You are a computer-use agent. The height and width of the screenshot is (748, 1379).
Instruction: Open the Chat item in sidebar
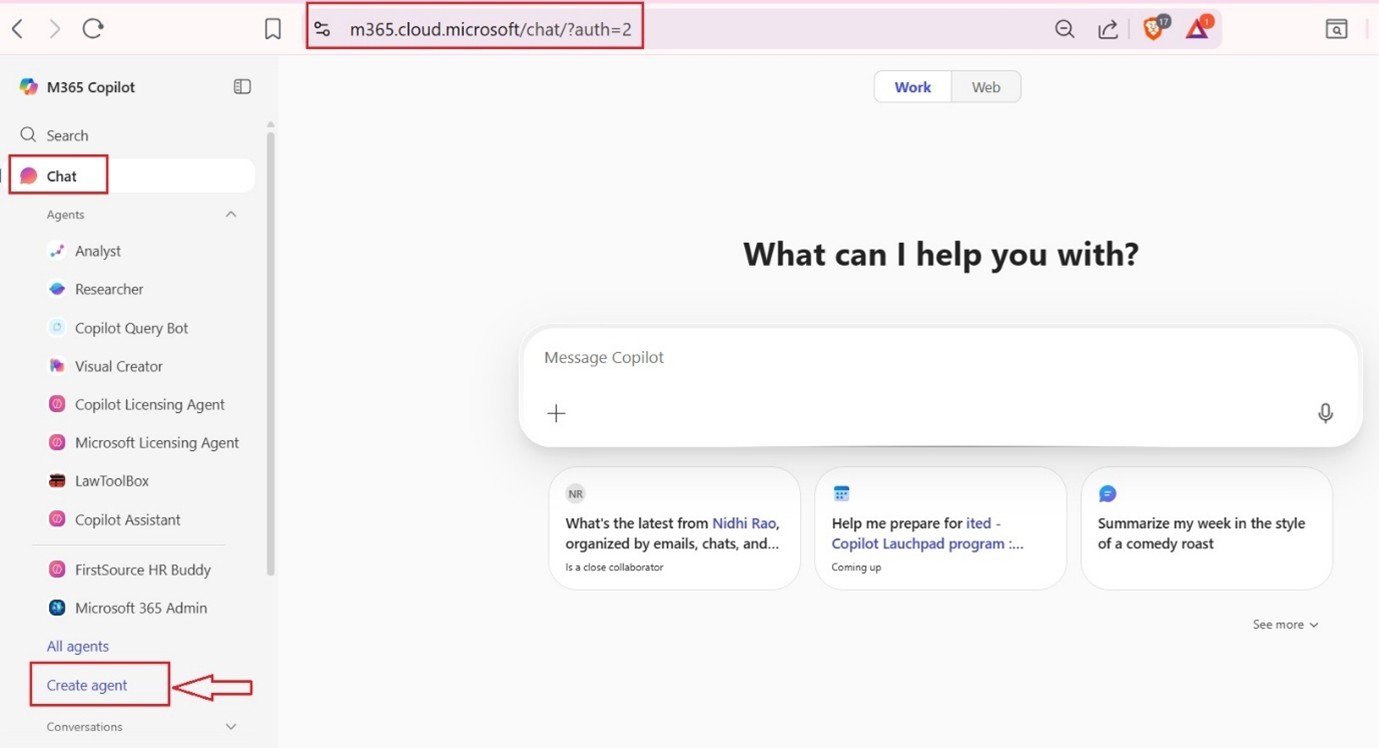pos(132,176)
